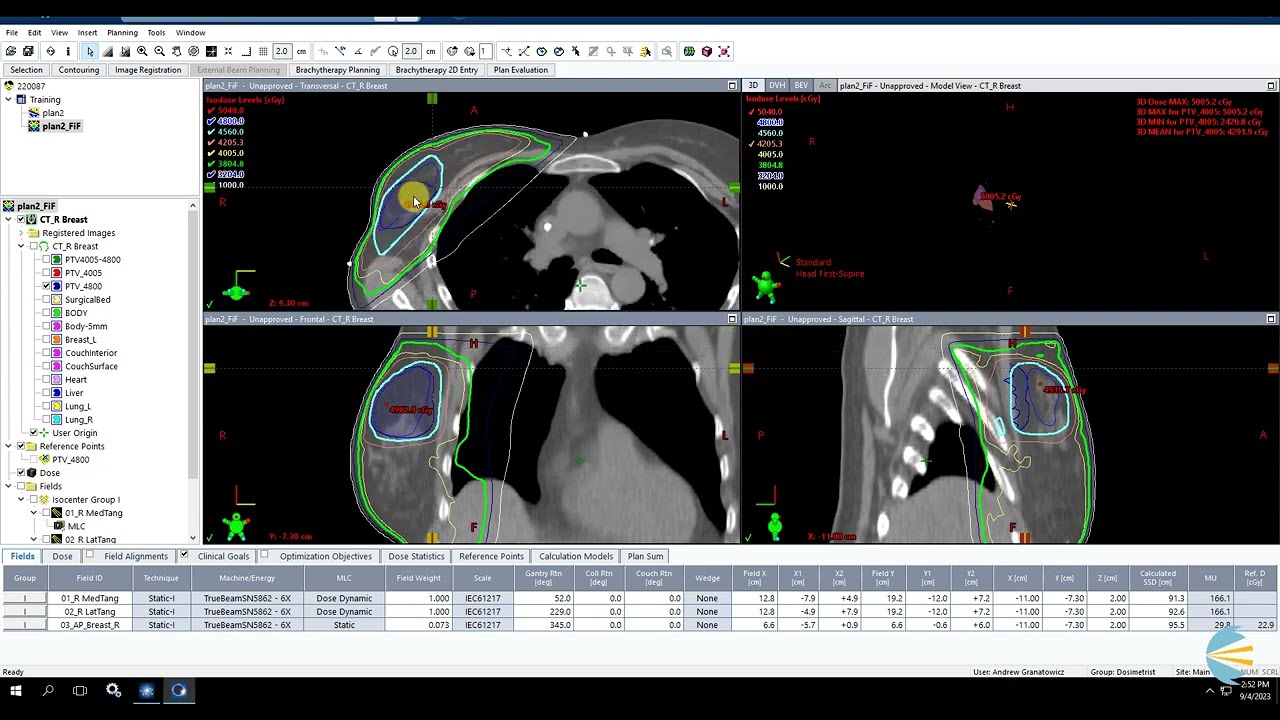The height and width of the screenshot is (720, 1280).
Task: Click the Task View taskbar icon
Action: point(80,690)
